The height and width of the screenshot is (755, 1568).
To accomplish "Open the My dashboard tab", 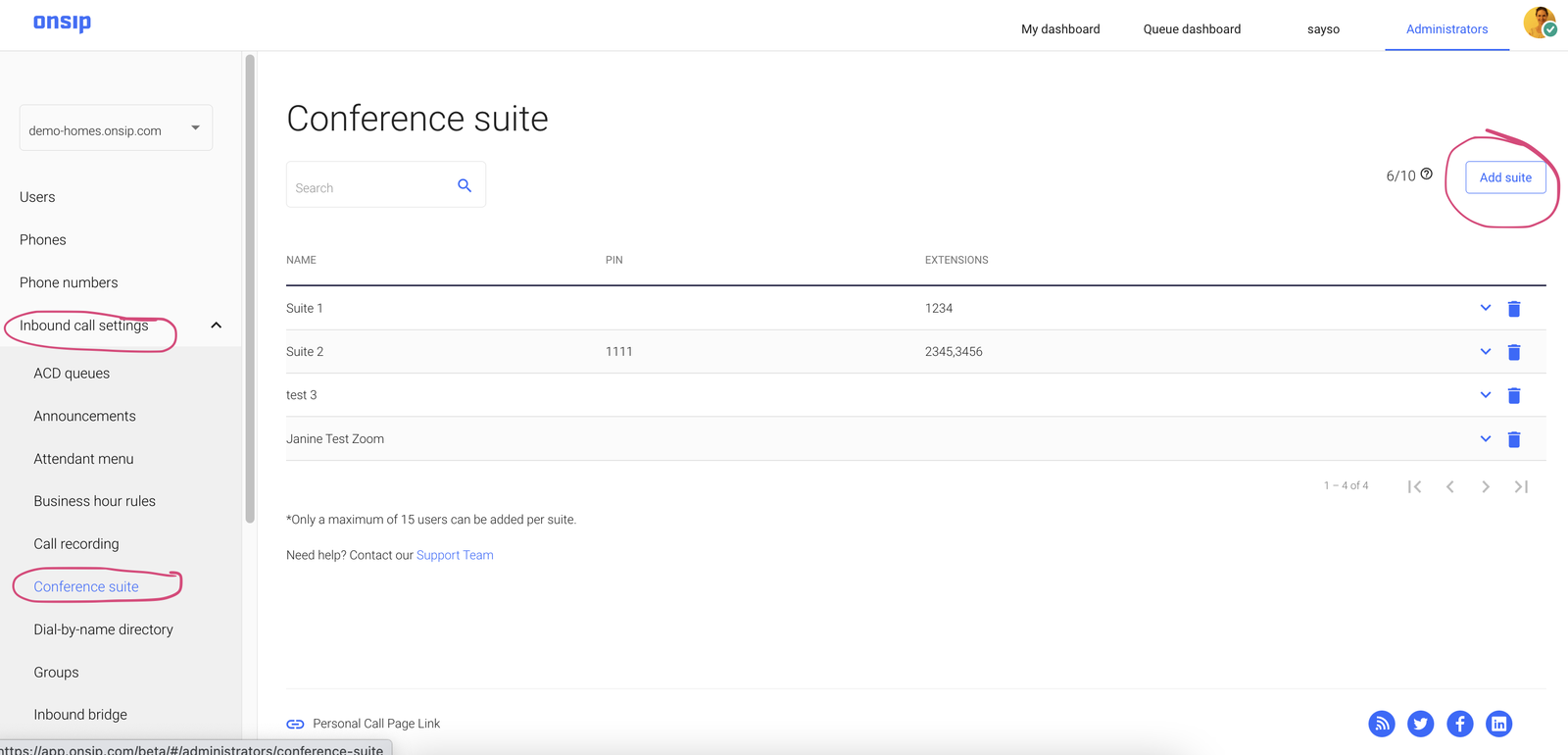I will [1060, 29].
